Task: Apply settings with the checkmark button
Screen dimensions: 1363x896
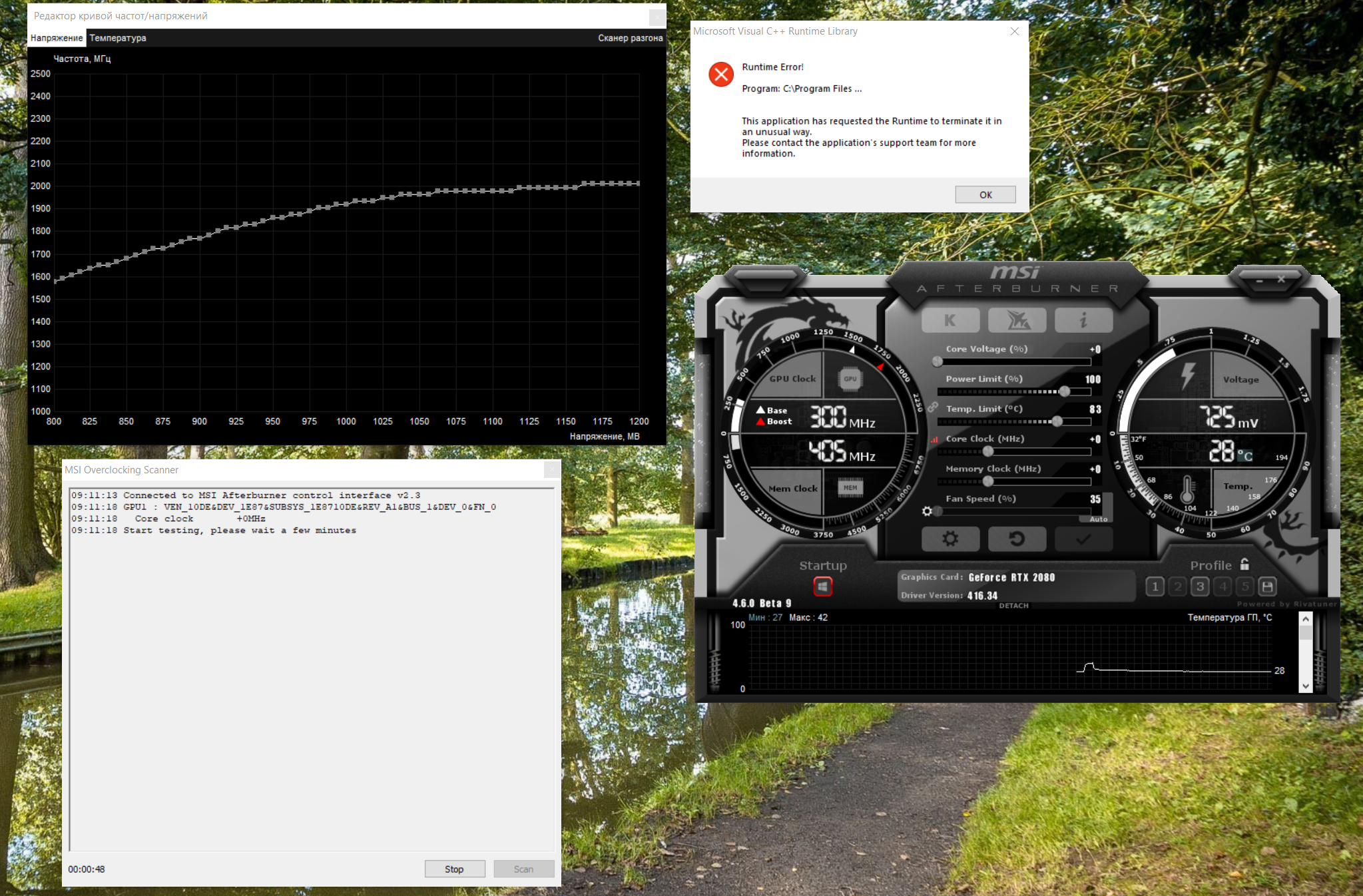Action: 1083,539
